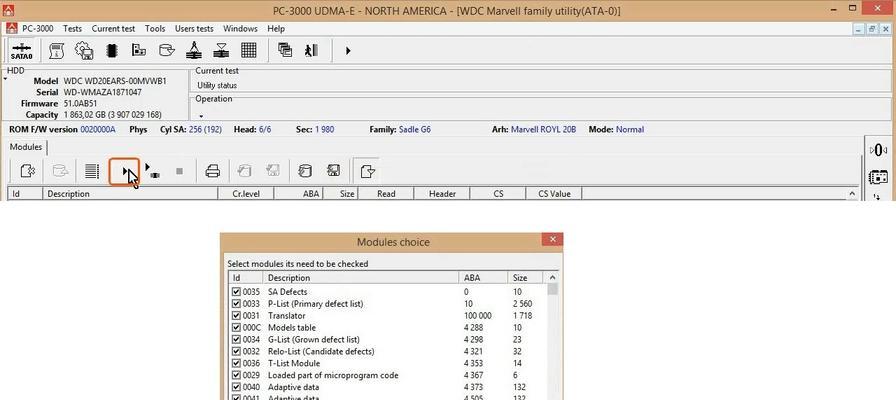Toggle the 0032 Relo-List checkbox
This screenshot has height=400, width=896.
click(x=237, y=351)
